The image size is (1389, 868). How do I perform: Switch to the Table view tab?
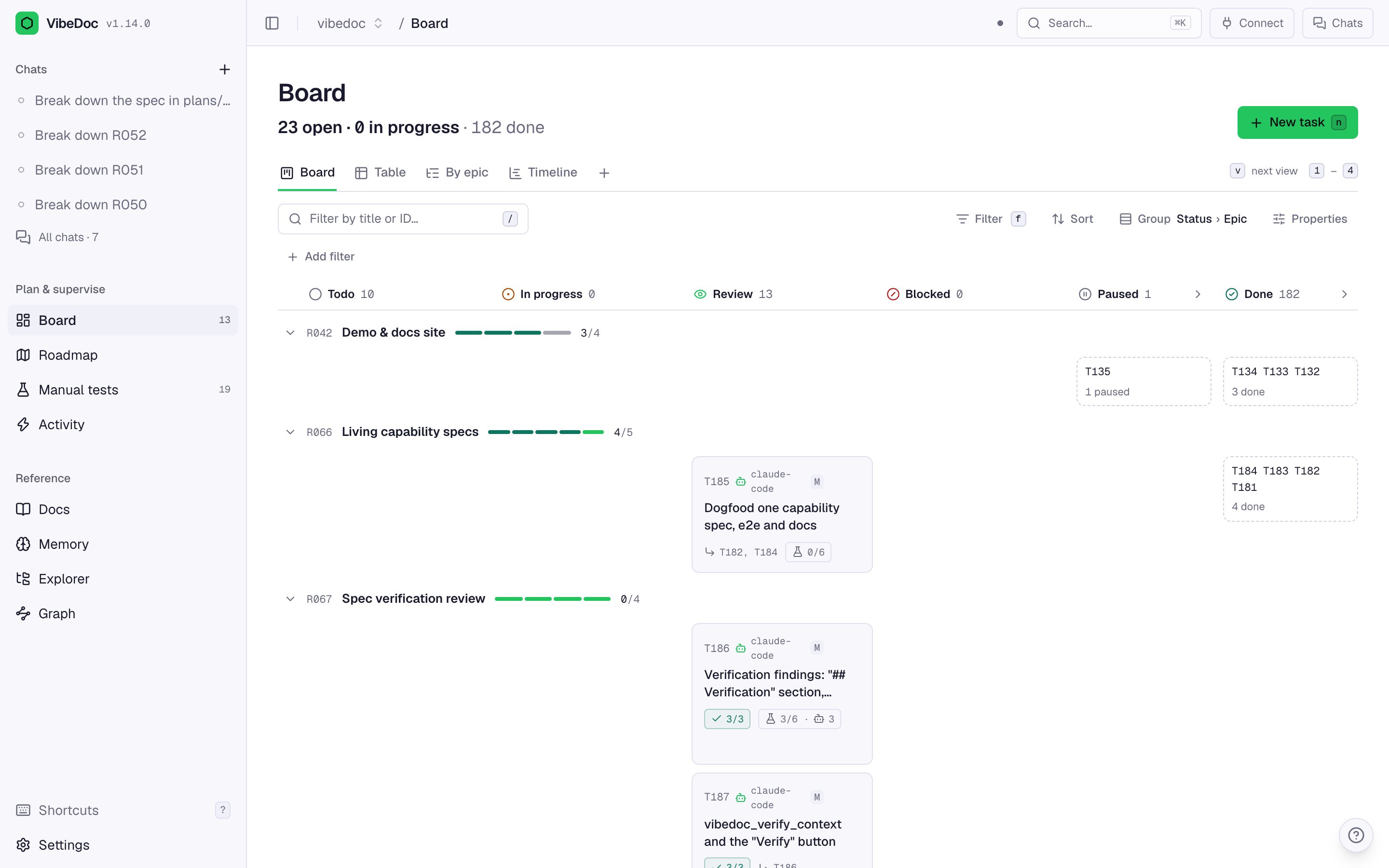click(380, 172)
